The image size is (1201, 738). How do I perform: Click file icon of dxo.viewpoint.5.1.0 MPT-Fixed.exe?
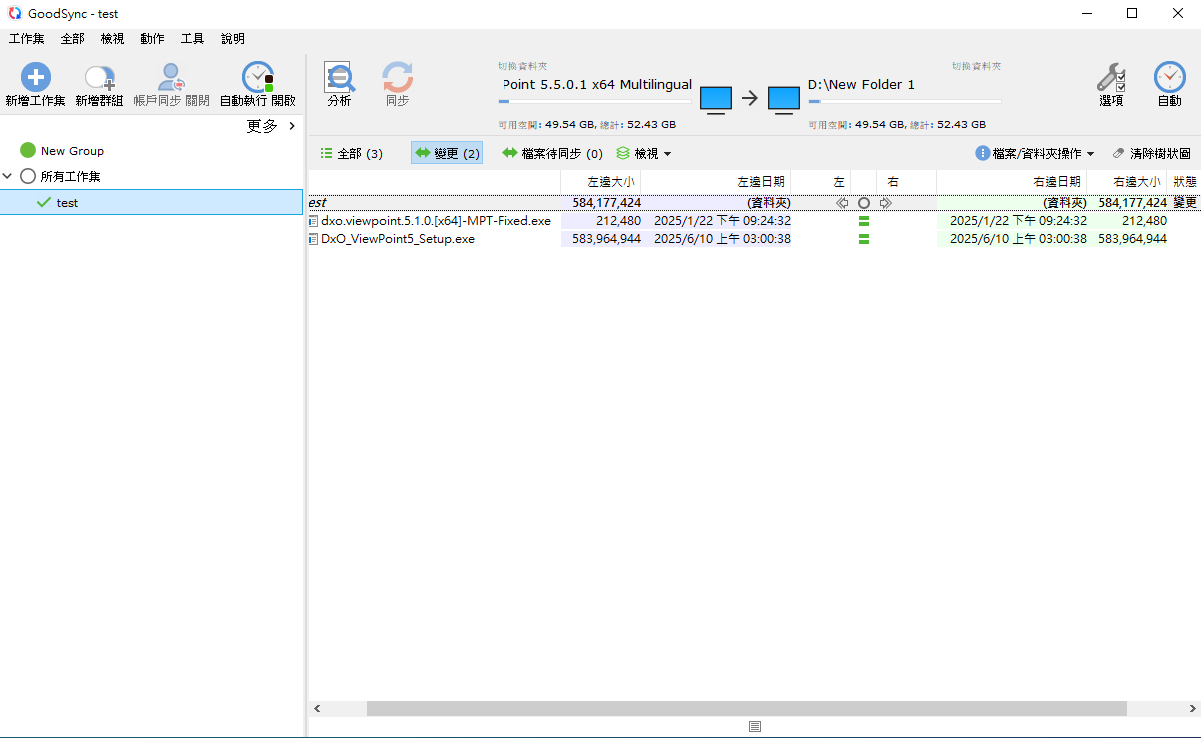coord(313,221)
